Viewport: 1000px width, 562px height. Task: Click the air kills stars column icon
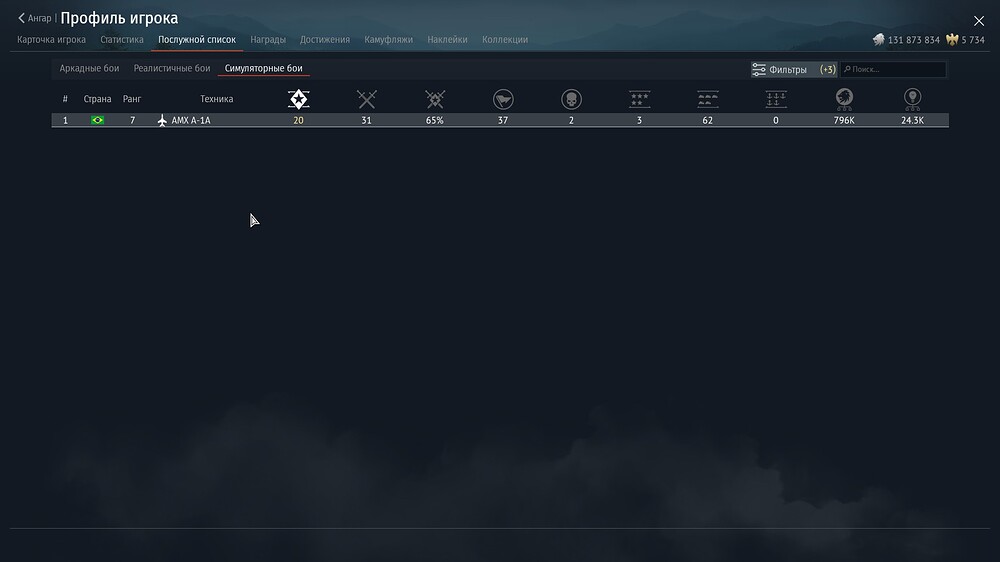tap(640, 99)
